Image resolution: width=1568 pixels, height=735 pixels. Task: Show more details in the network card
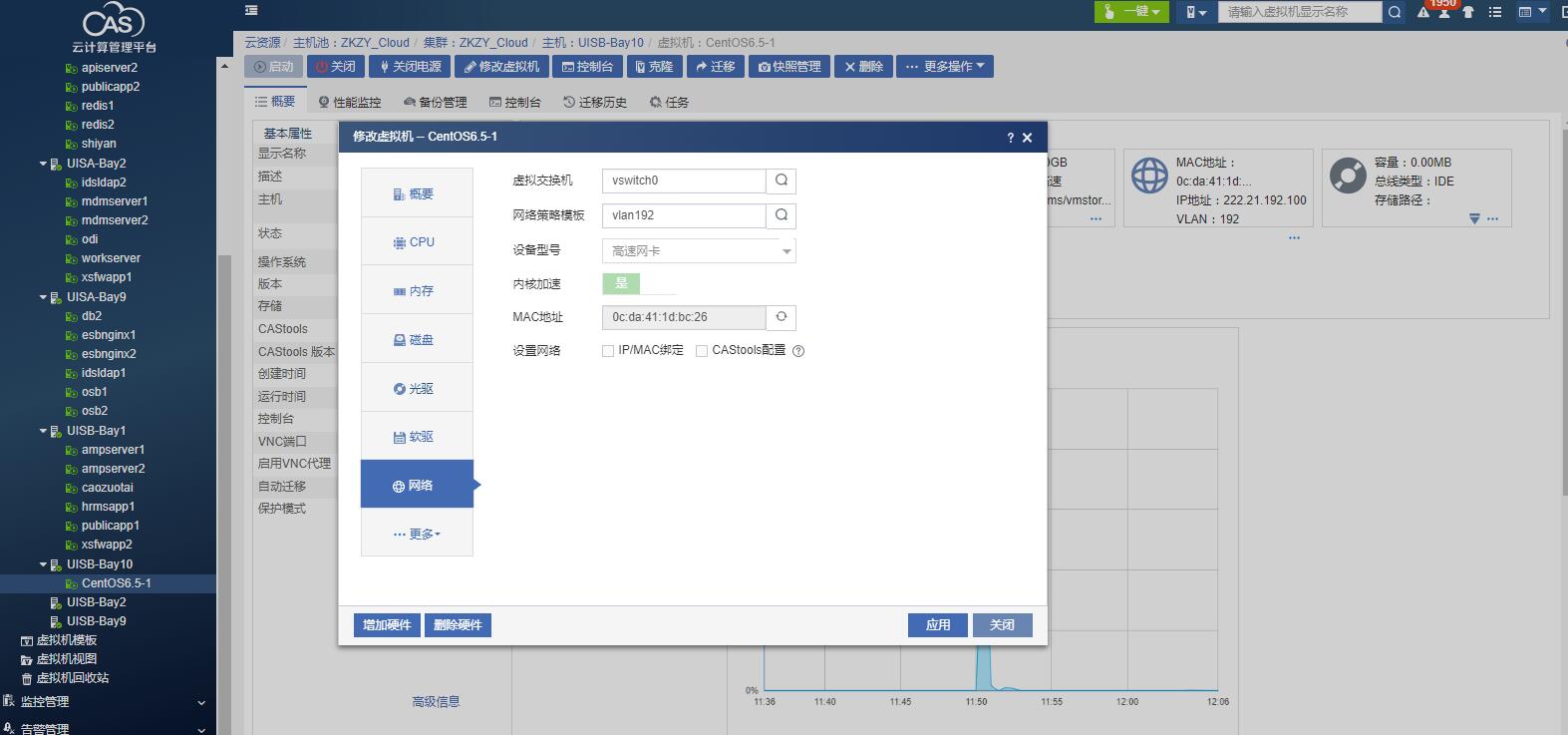[1294, 238]
